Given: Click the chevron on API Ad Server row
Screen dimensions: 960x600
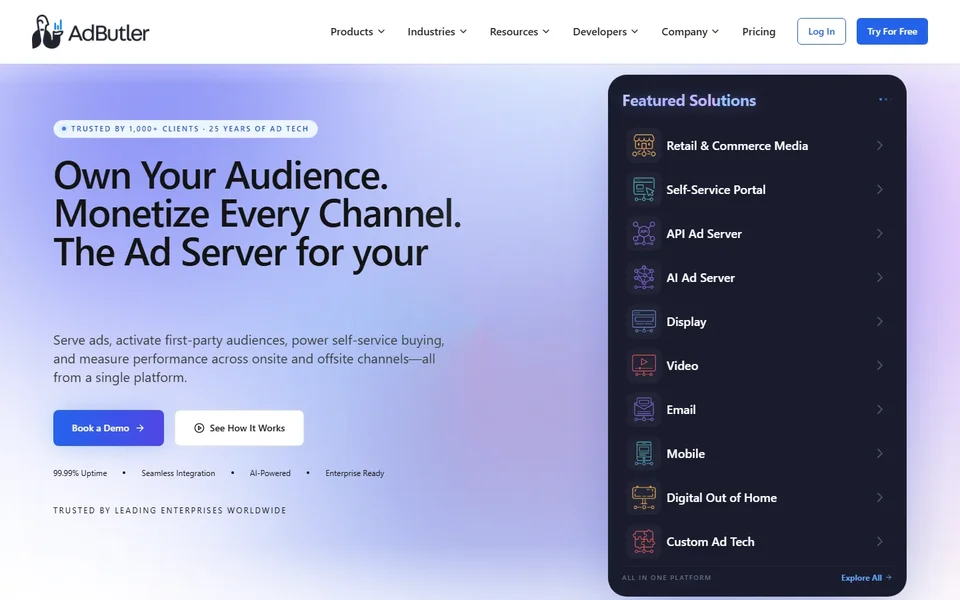Looking at the screenshot, I should (x=880, y=234).
